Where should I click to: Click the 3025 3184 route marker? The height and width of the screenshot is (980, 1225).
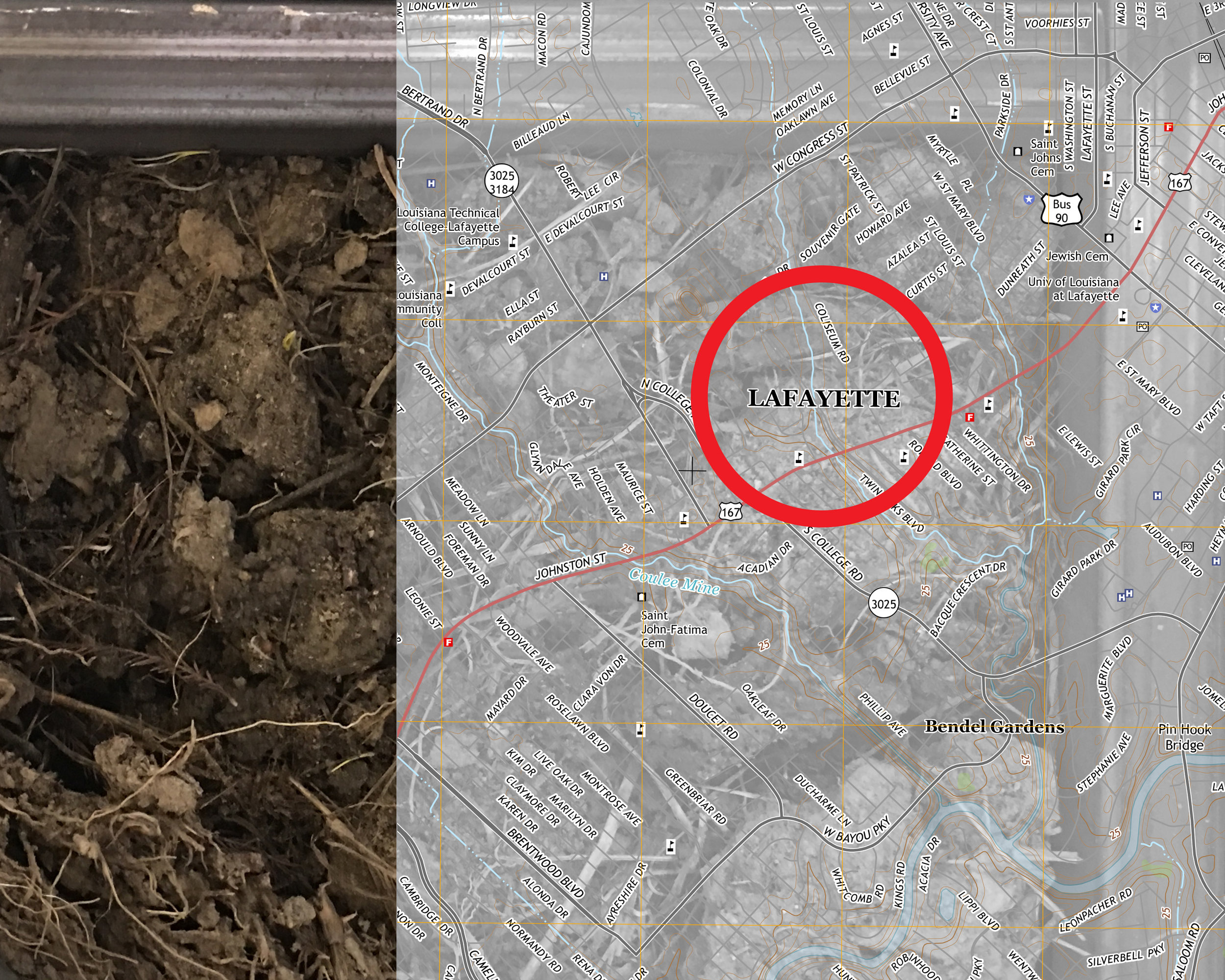coord(501,182)
